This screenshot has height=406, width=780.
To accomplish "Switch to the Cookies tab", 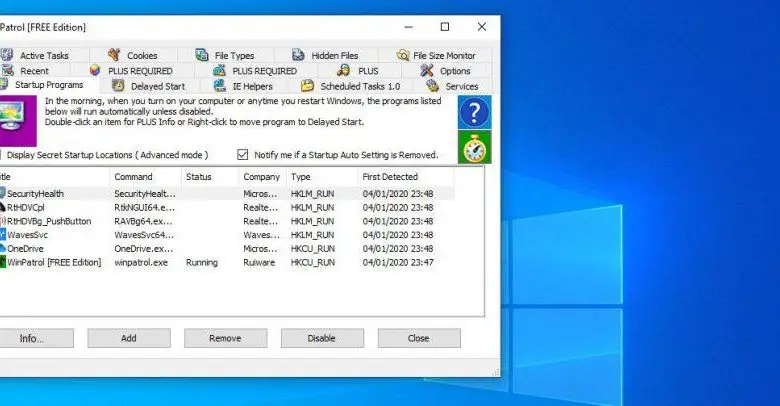I will 133,55.
